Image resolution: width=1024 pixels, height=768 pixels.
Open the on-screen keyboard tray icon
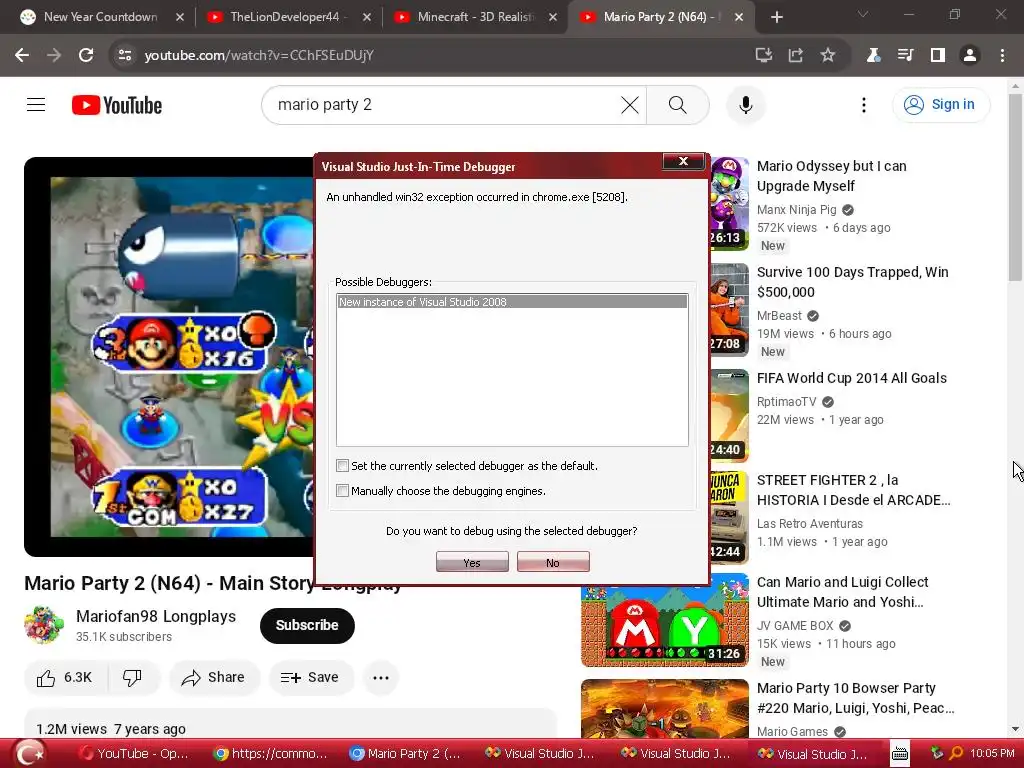point(900,754)
